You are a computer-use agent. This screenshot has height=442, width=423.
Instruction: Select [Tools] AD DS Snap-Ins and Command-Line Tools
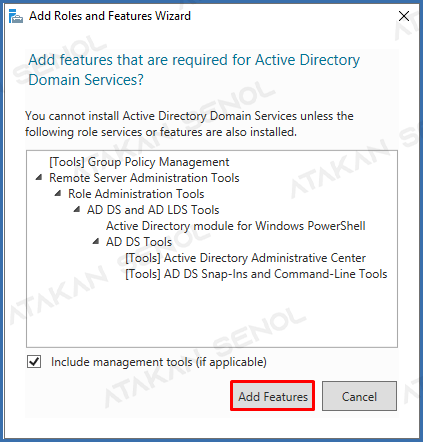point(256,274)
